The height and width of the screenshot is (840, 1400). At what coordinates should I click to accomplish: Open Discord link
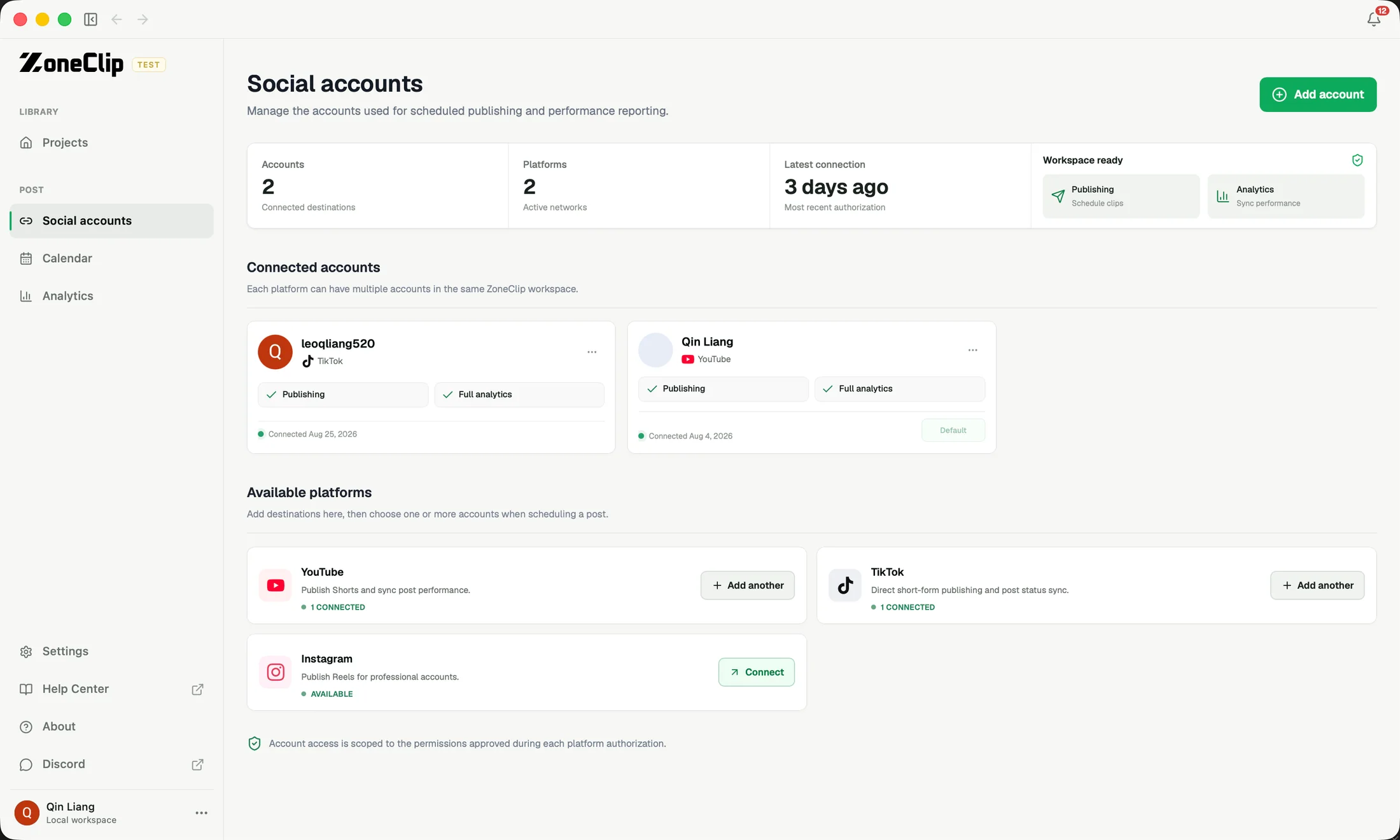tap(111, 764)
